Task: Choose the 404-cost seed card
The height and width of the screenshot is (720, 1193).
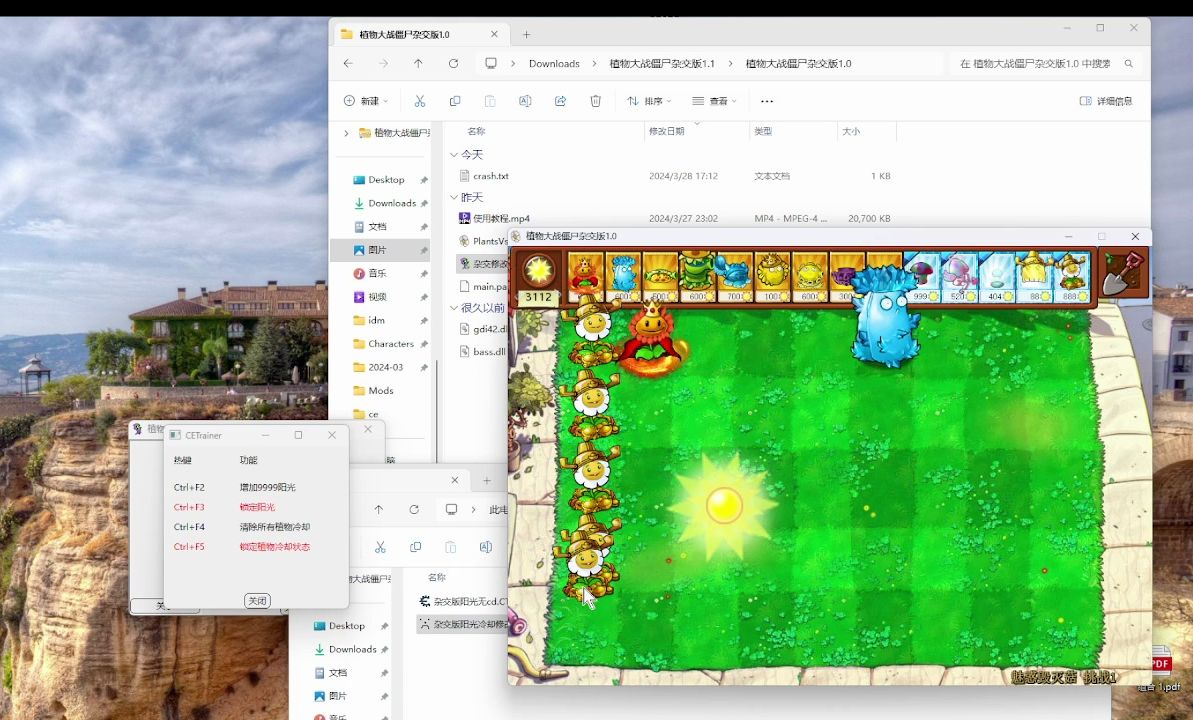Action: [995, 278]
